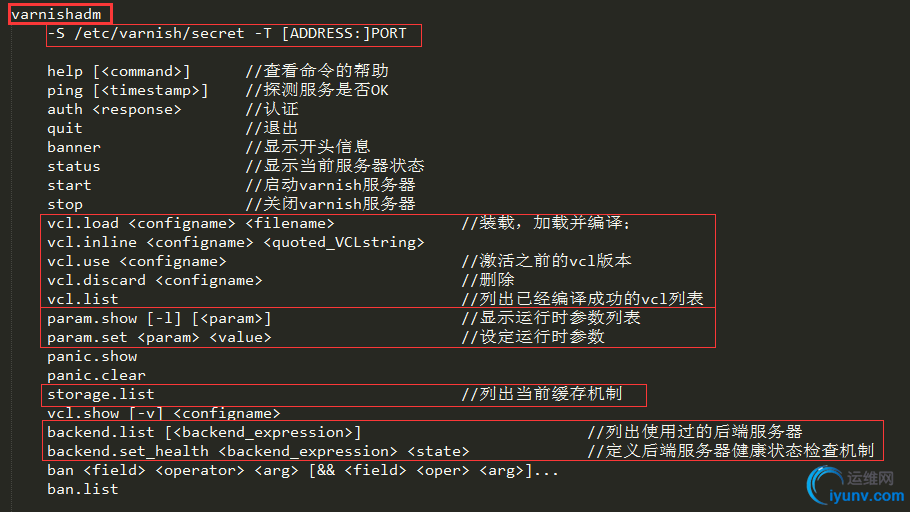Click the iyunv.com link text
Screen dimensions: 910x512
pyautogui.click(x=866, y=496)
